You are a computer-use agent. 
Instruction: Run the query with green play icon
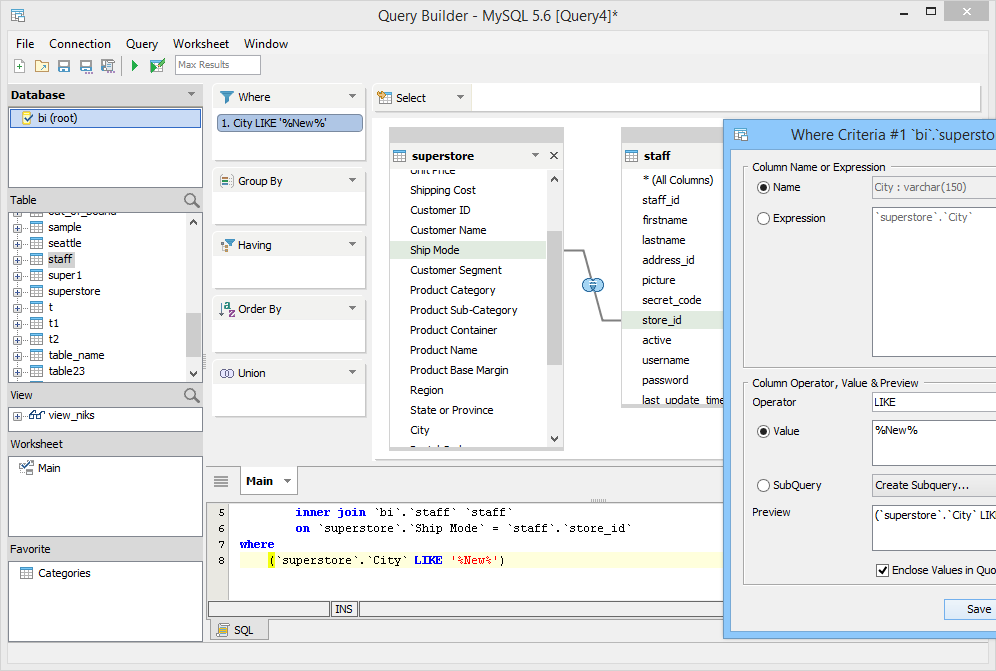(135, 65)
